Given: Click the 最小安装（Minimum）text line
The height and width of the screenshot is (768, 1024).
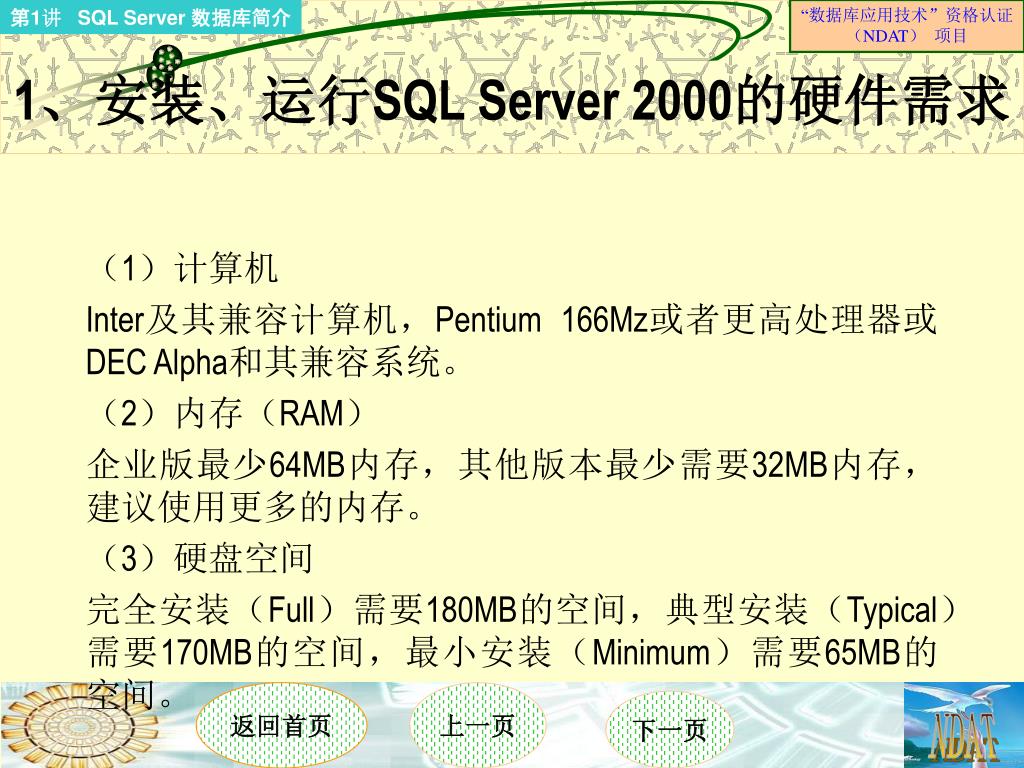Looking at the screenshot, I should coord(511,652).
